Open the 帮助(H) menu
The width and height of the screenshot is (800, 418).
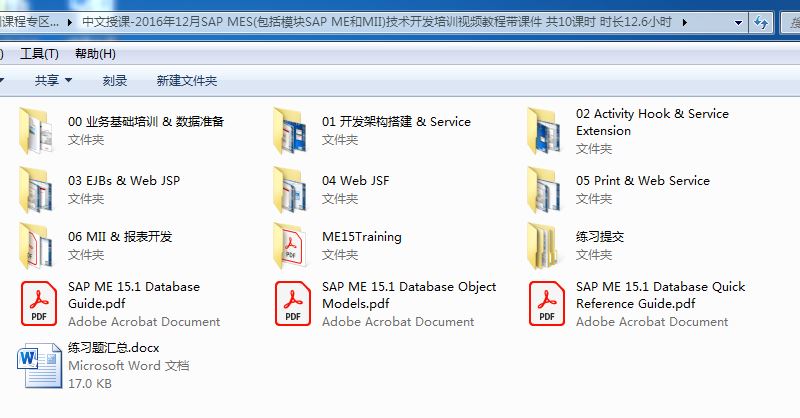coord(95,54)
